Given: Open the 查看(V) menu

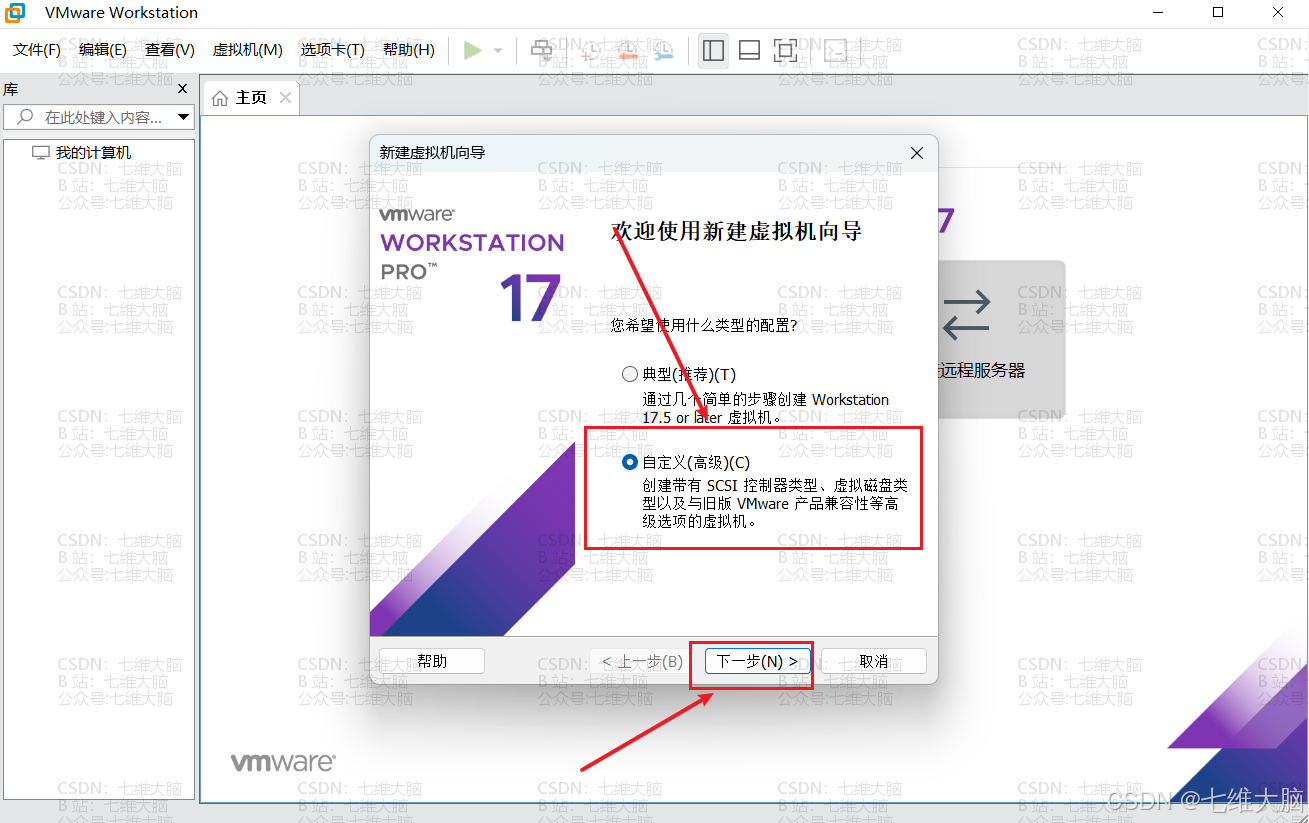Looking at the screenshot, I should coord(170,50).
